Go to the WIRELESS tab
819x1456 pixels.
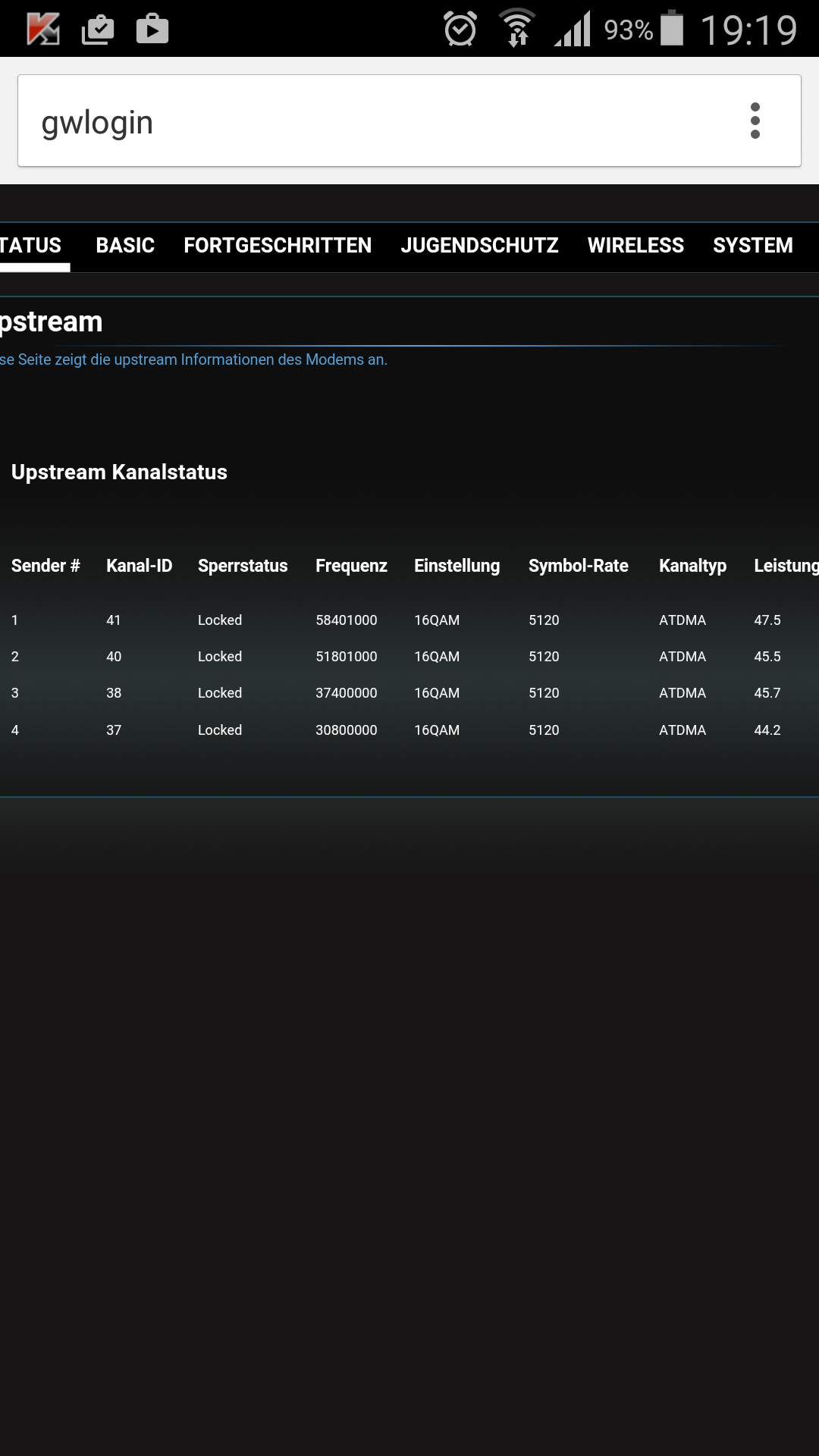click(x=635, y=246)
